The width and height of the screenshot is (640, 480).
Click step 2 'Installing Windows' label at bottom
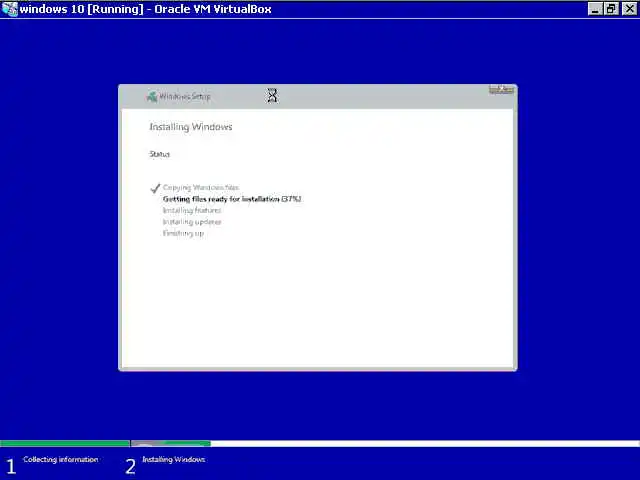(173, 460)
